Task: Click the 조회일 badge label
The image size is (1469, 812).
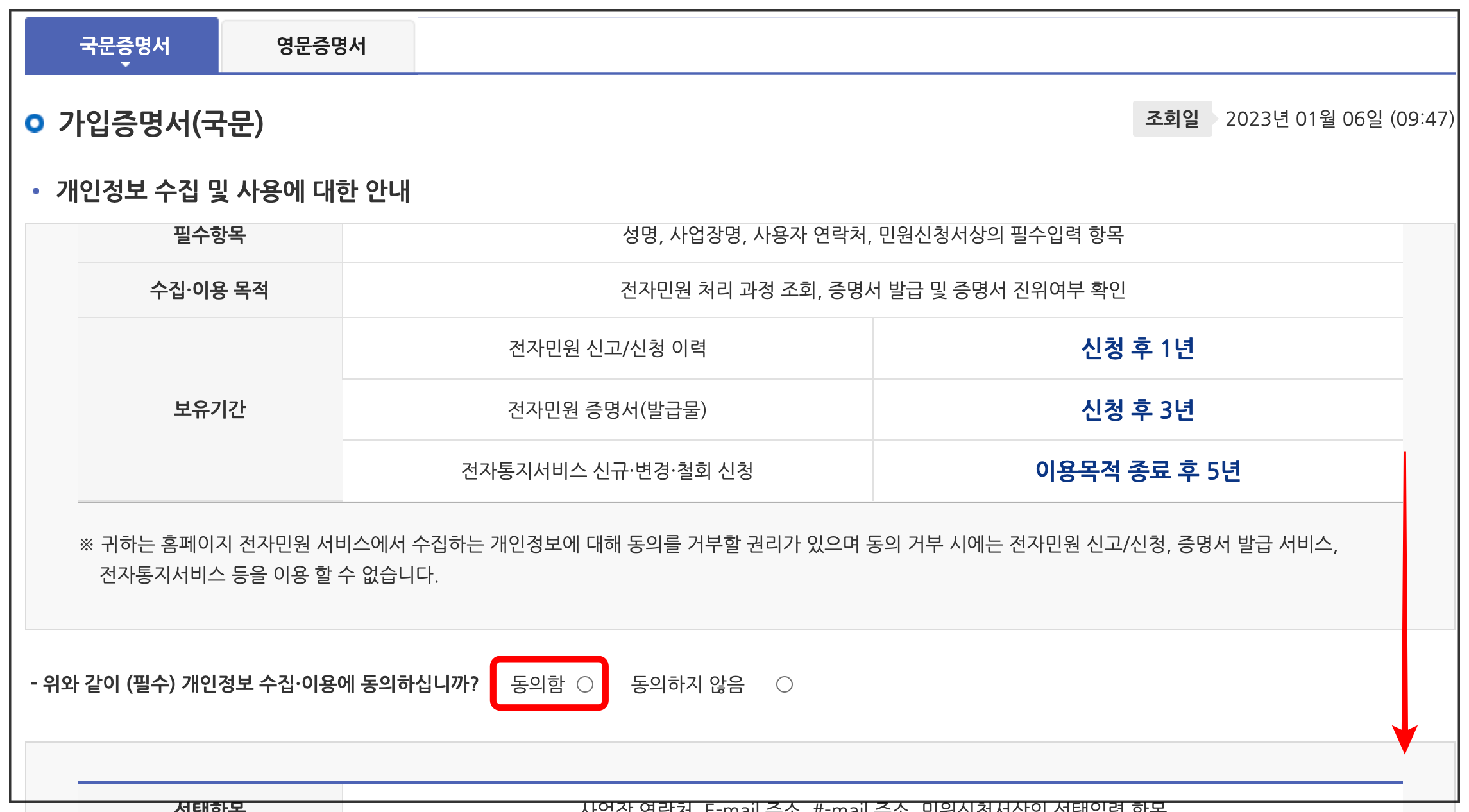Action: tap(1171, 119)
